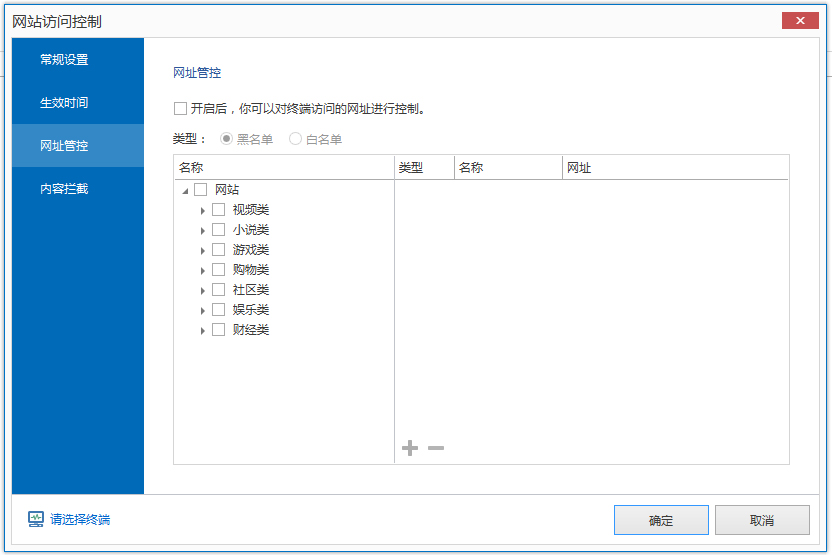Click the 确定 button
833x555 pixels.
[661, 520]
